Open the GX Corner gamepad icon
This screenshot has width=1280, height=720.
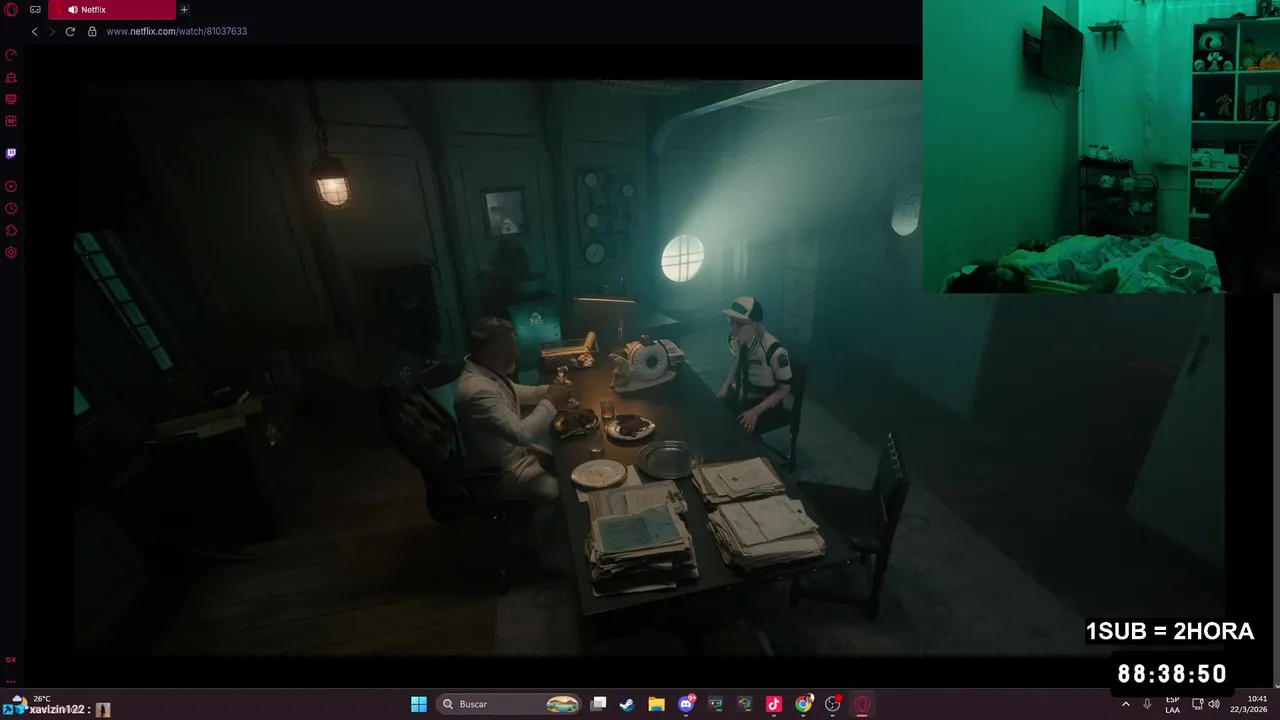(36, 10)
